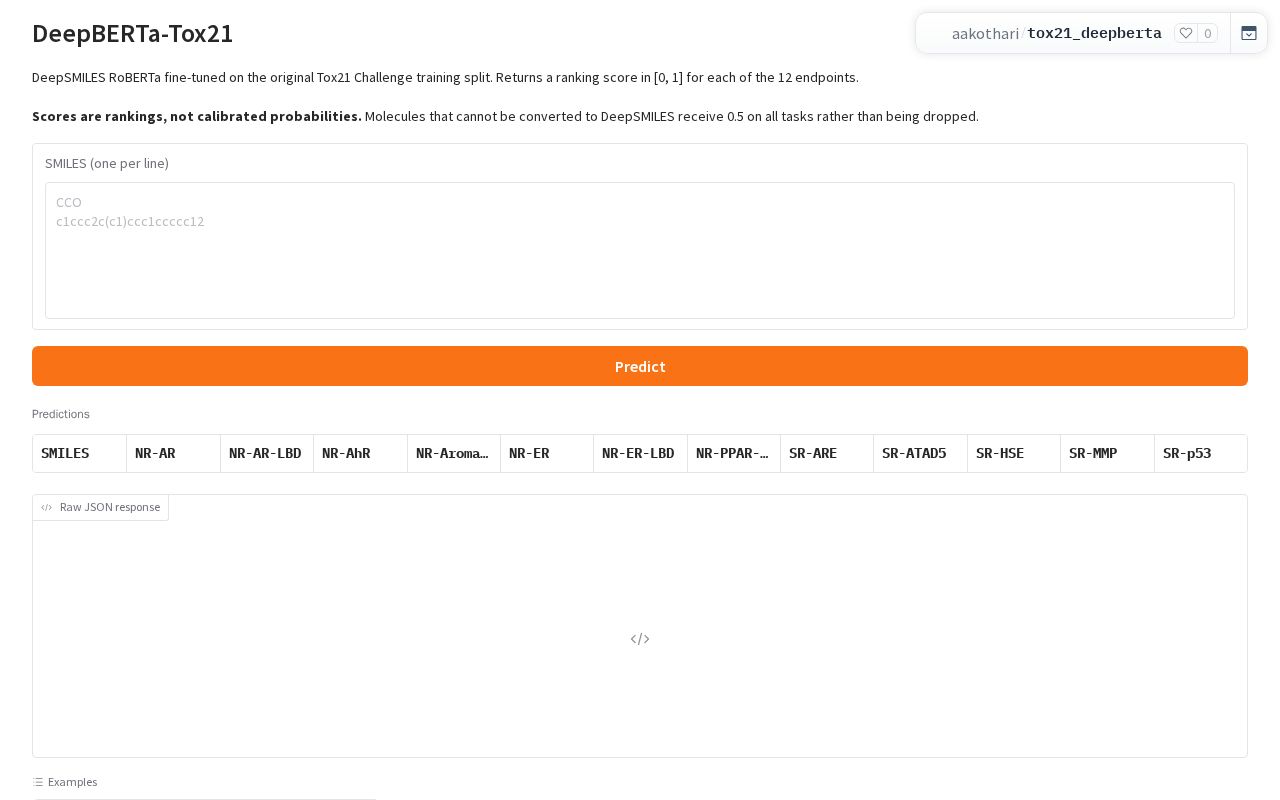Image resolution: width=1280 pixels, height=800 pixels.
Task: Open the aakothari profile link
Action: (x=985, y=33)
